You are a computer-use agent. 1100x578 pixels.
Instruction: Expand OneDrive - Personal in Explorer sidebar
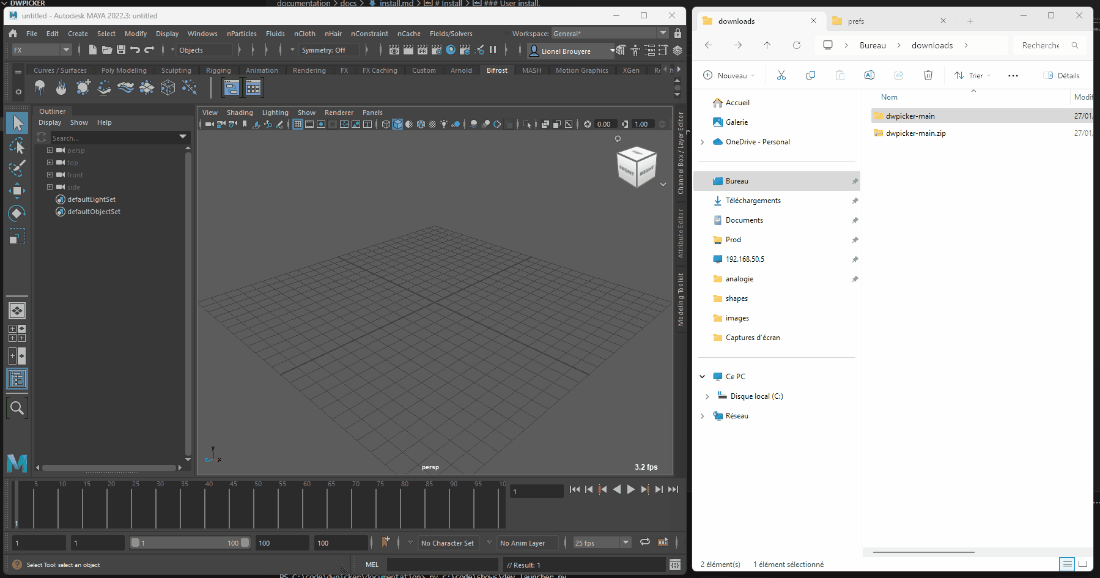point(702,142)
